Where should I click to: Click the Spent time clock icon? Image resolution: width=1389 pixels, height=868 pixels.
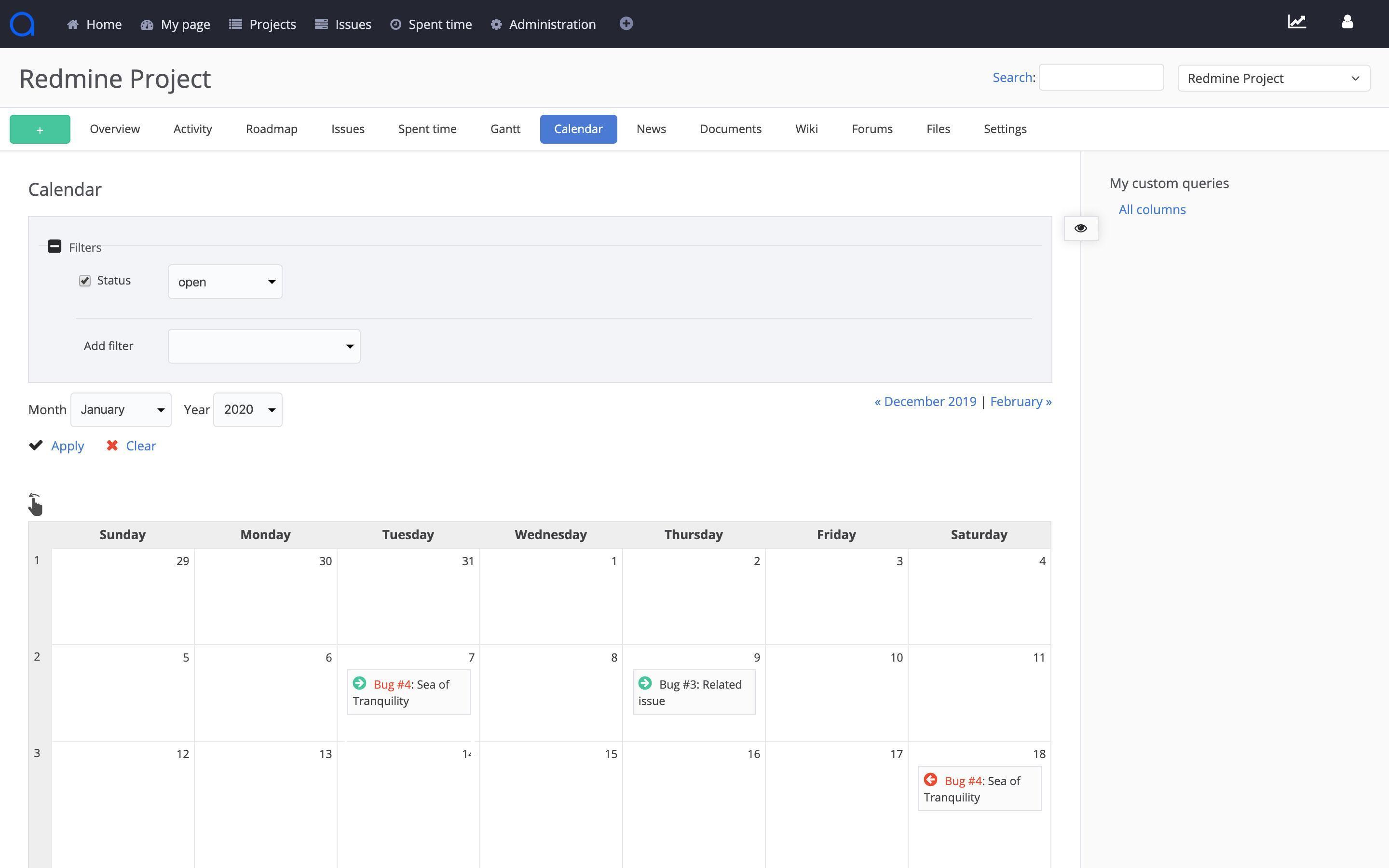[x=395, y=24]
